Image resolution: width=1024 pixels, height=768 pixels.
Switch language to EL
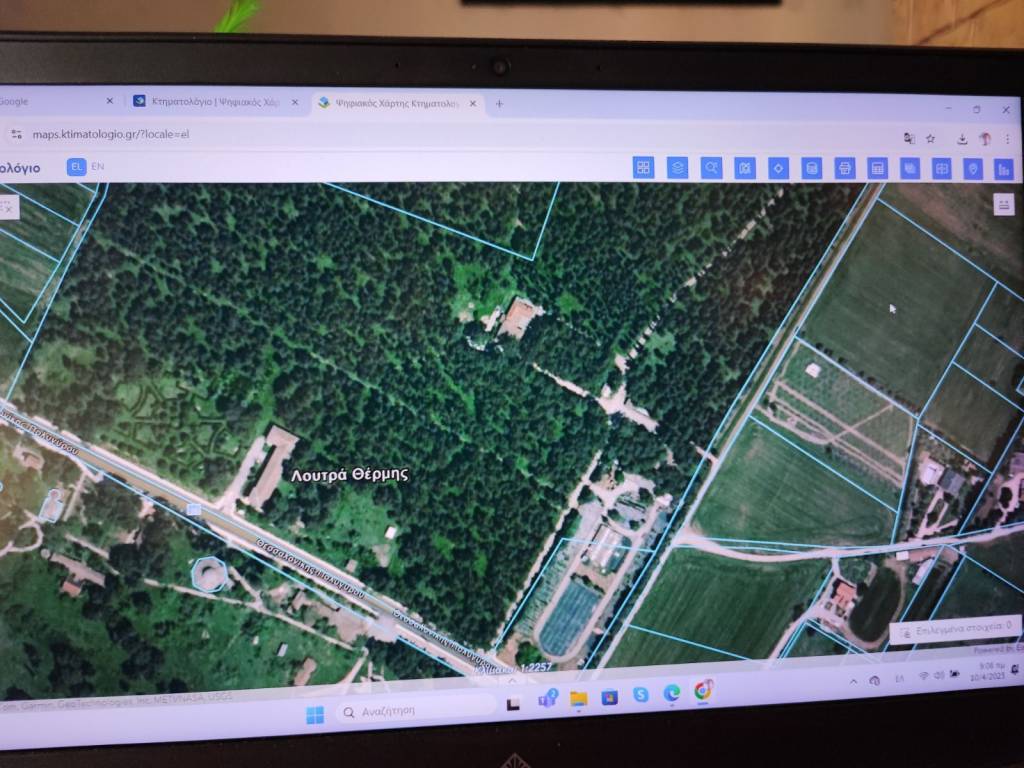[76, 167]
